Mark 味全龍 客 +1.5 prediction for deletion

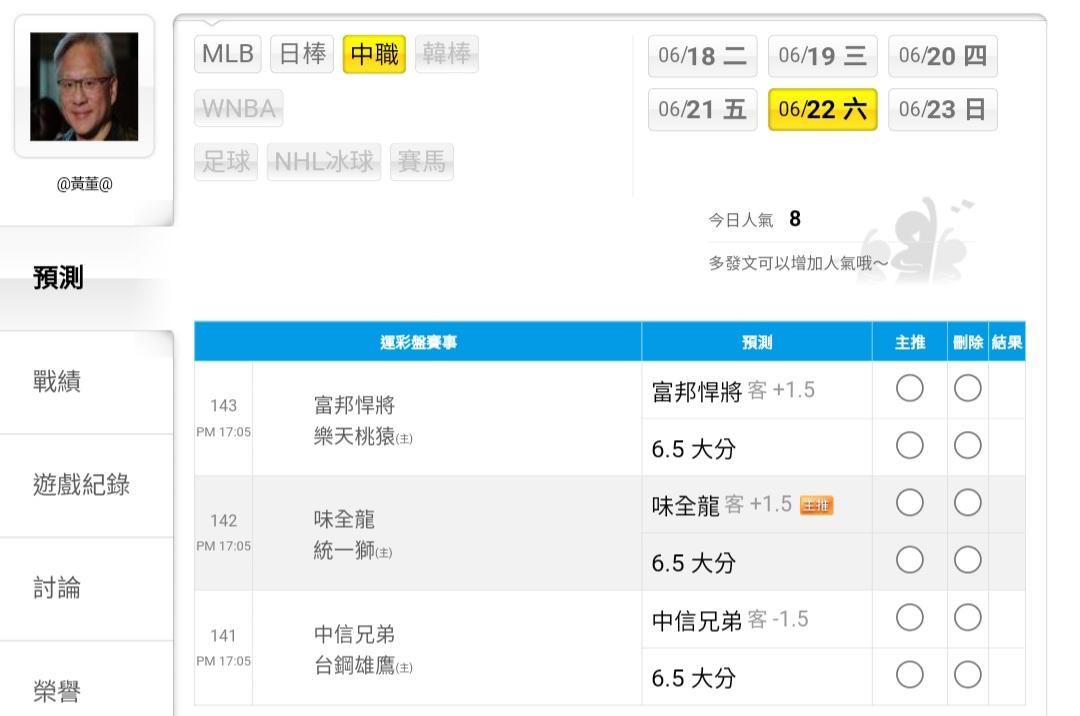(967, 504)
